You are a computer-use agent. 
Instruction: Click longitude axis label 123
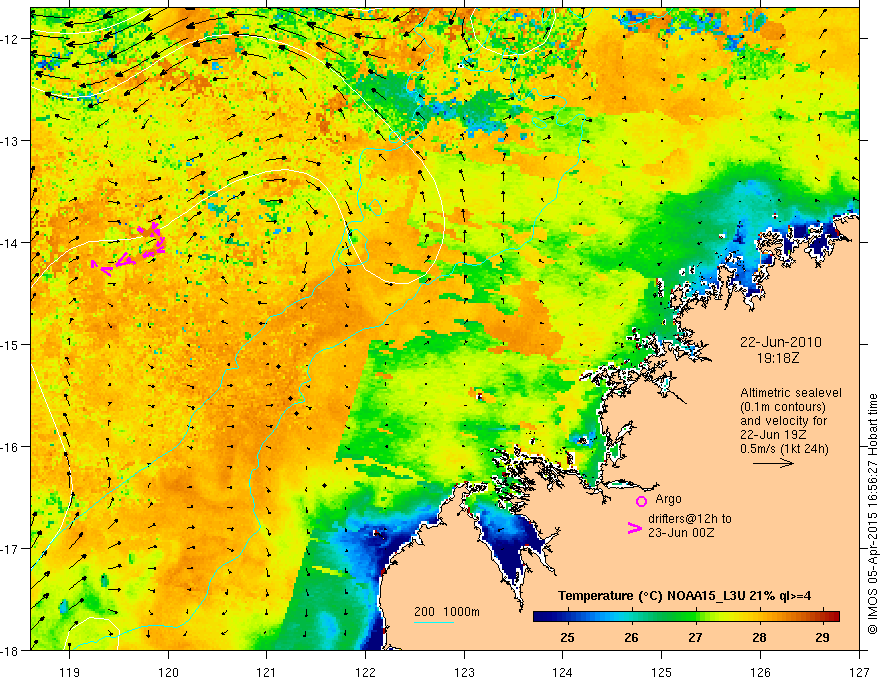(464, 672)
